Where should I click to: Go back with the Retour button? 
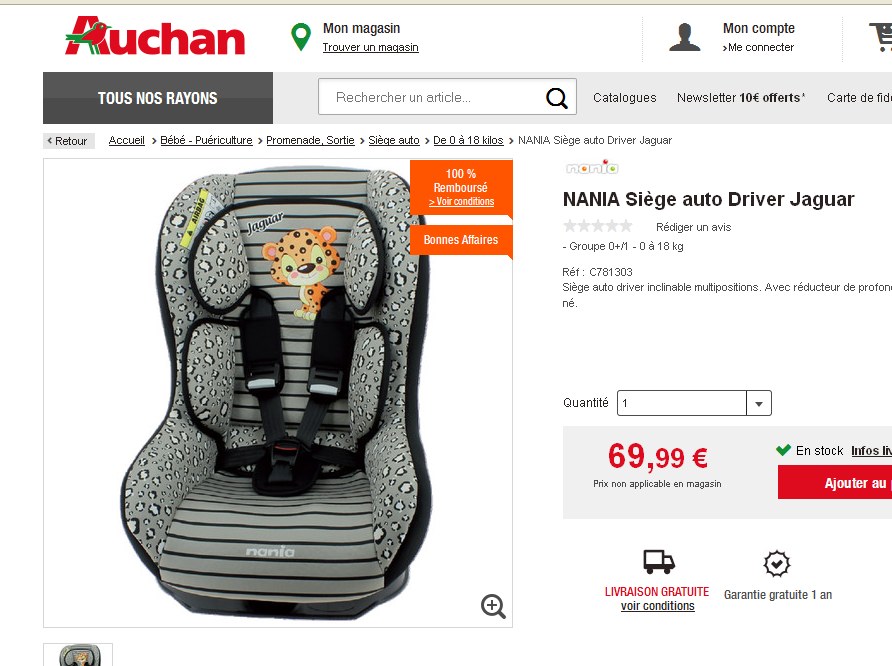[68, 141]
